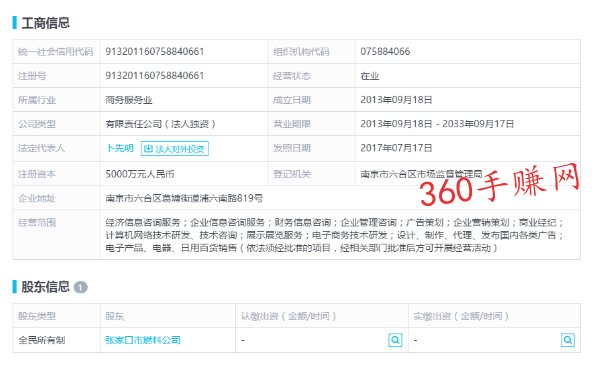Select 成立日期 value 2013年09月18日
The height and width of the screenshot is (371, 597).
tap(396, 100)
